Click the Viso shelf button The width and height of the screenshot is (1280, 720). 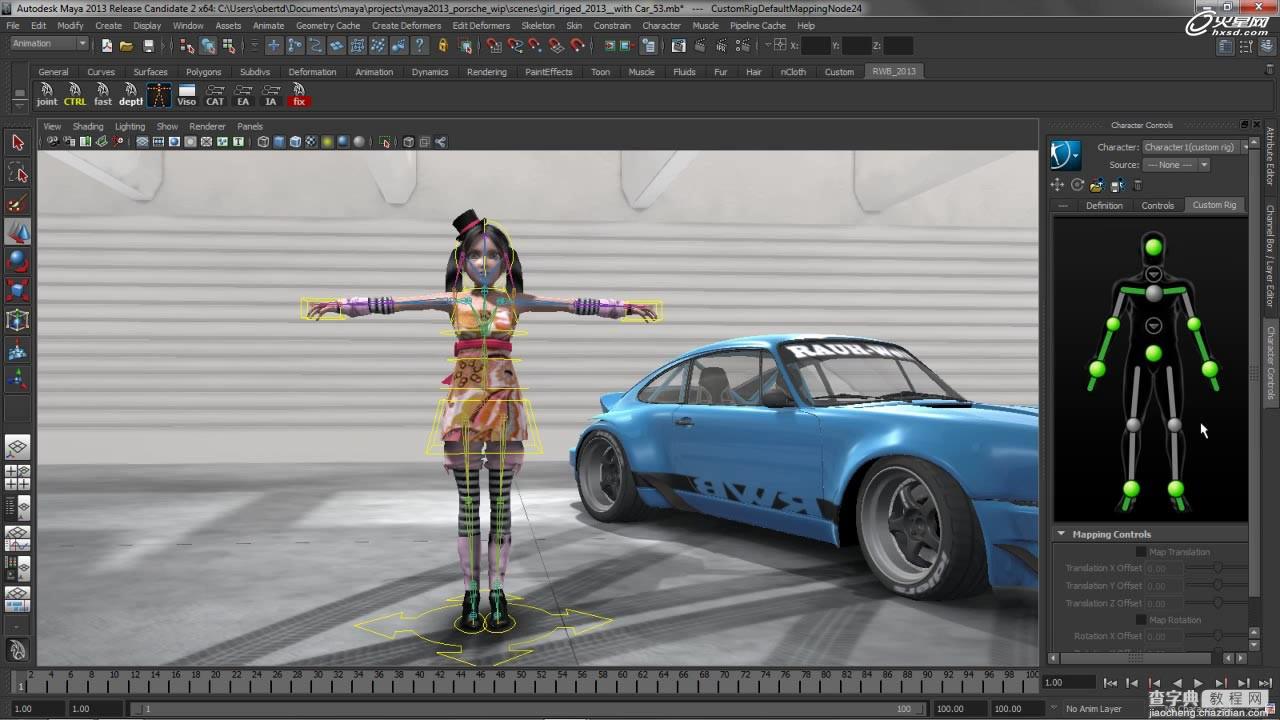point(187,95)
